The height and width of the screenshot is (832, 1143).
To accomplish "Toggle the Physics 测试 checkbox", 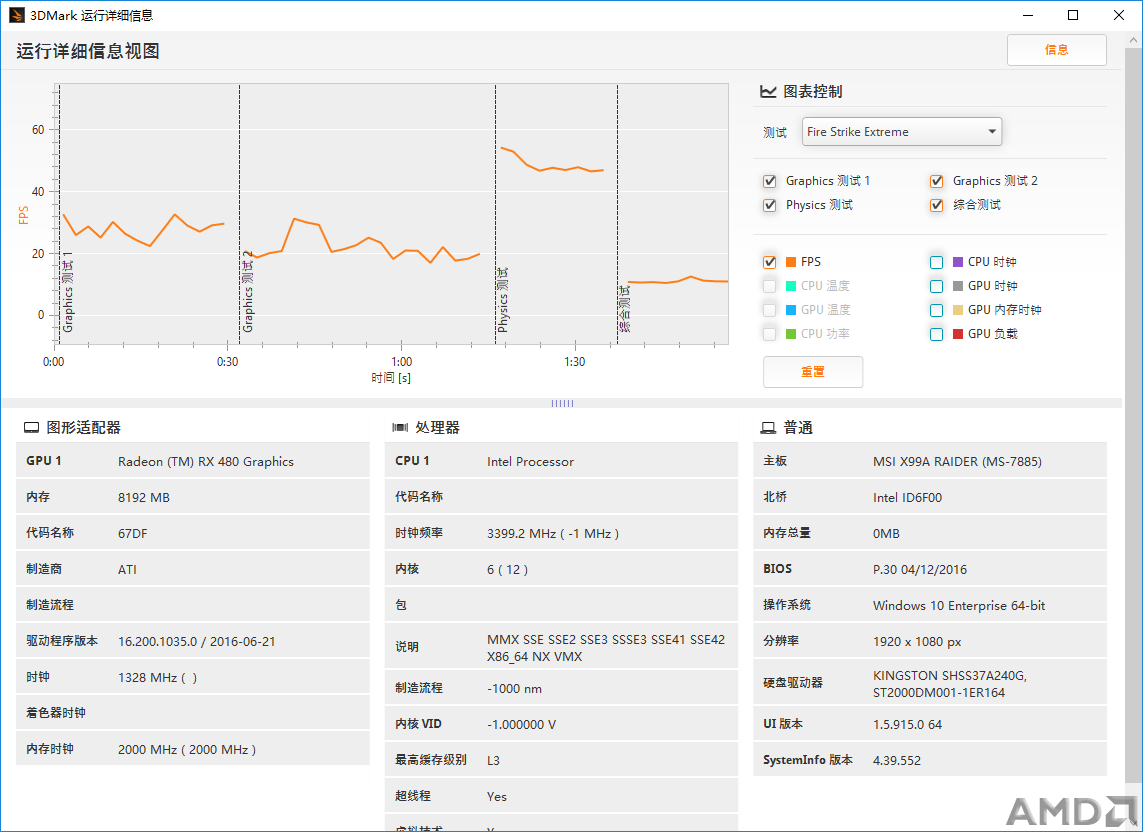I will 769,206.
